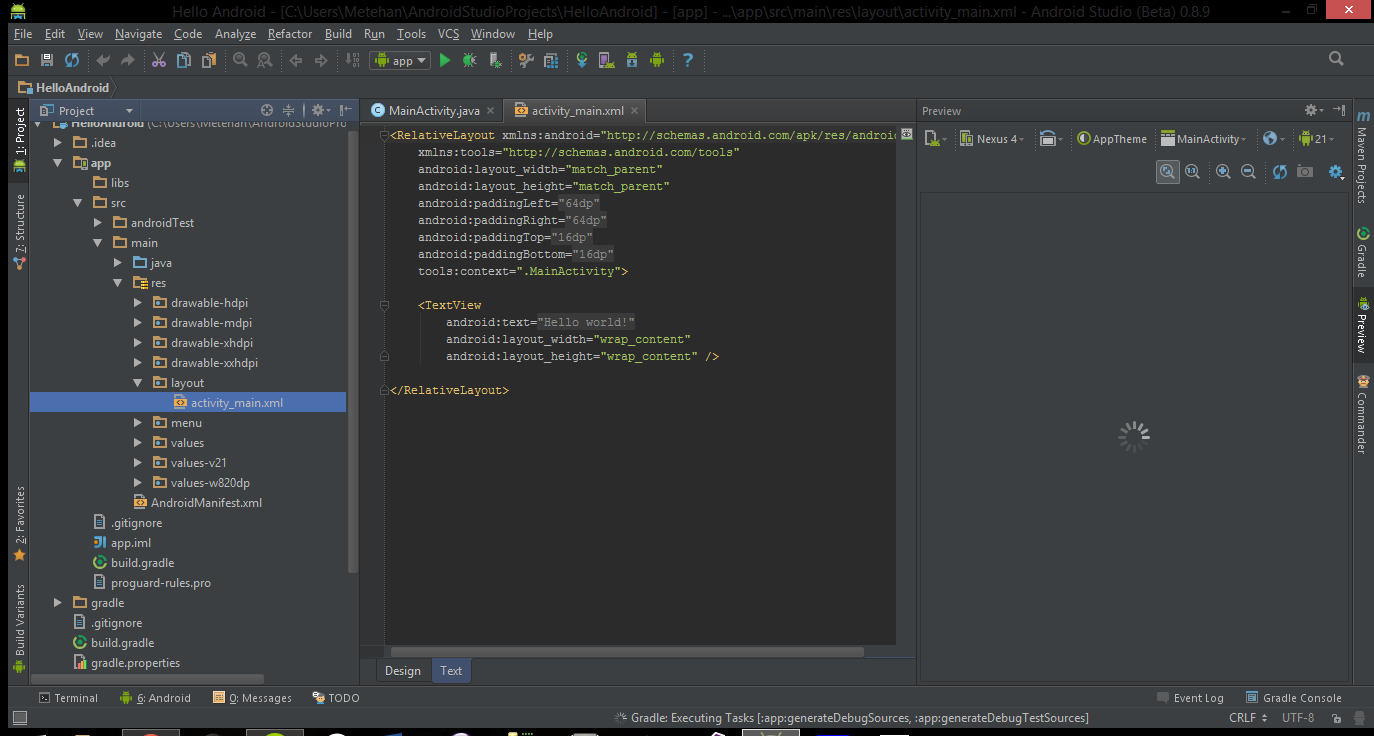The image size is (1374, 736).
Task: Switch to the Design view of the layout
Action: [x=403, y=670]
